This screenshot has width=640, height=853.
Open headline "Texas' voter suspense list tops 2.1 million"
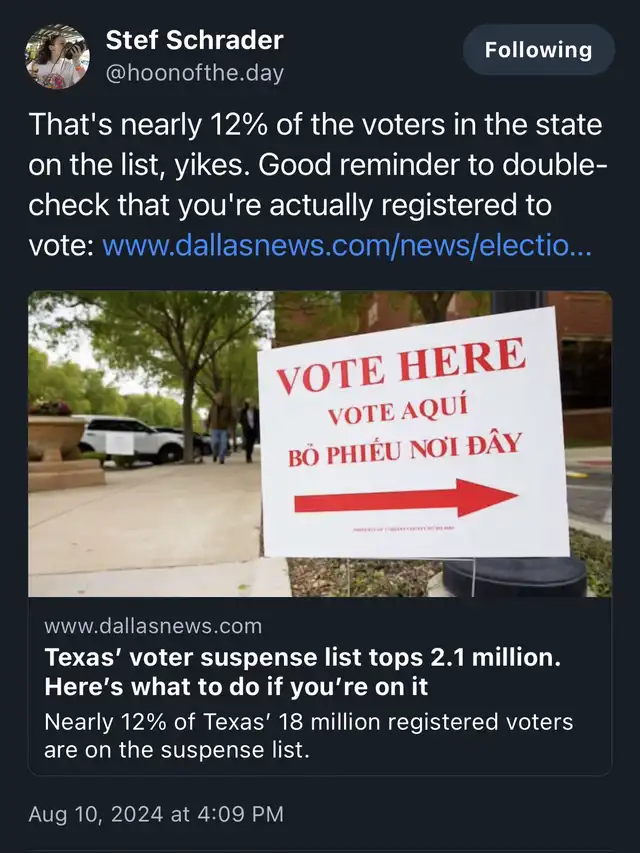point(303,657)
